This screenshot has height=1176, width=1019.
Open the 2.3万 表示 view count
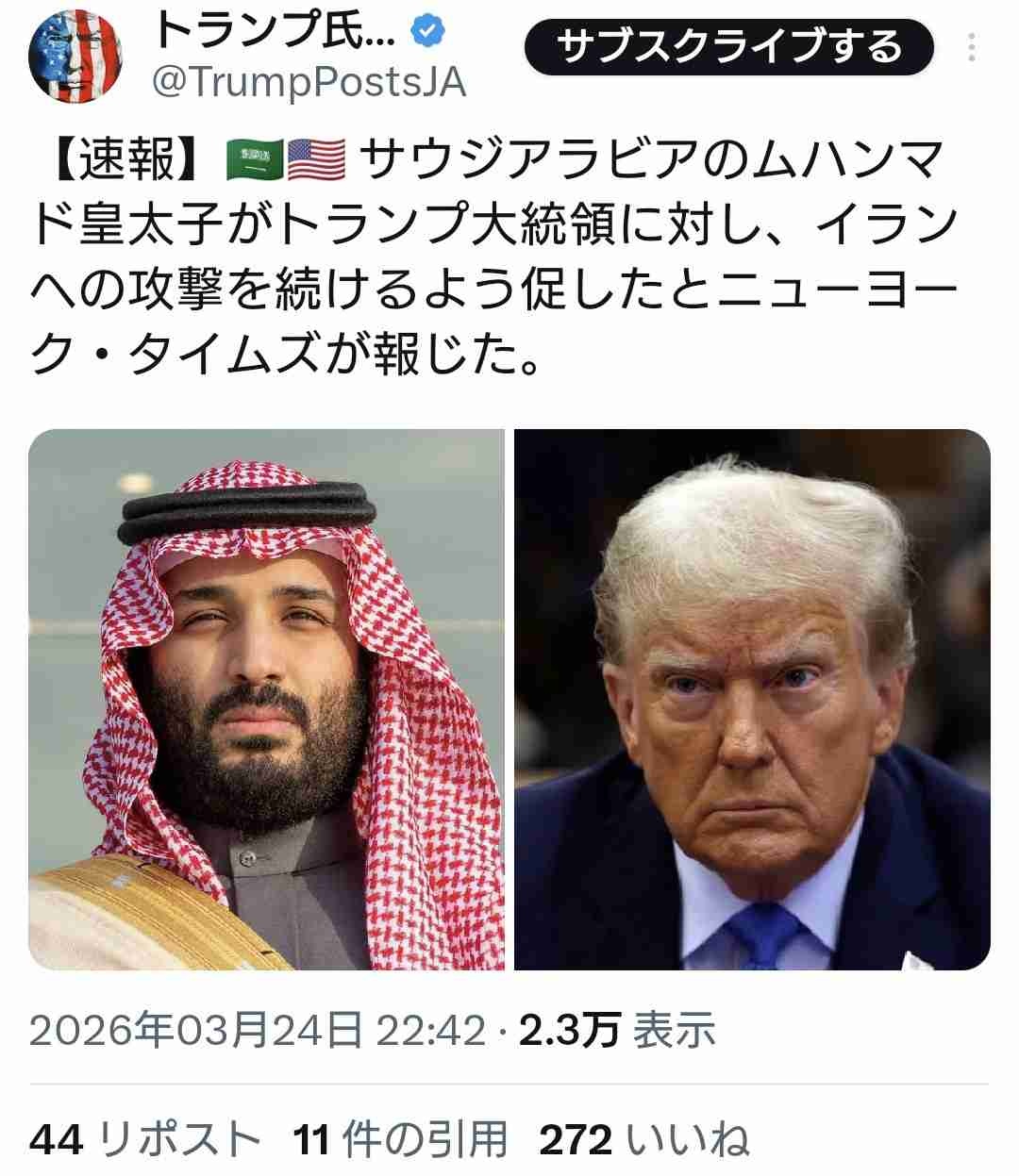tap(617, 1031)
